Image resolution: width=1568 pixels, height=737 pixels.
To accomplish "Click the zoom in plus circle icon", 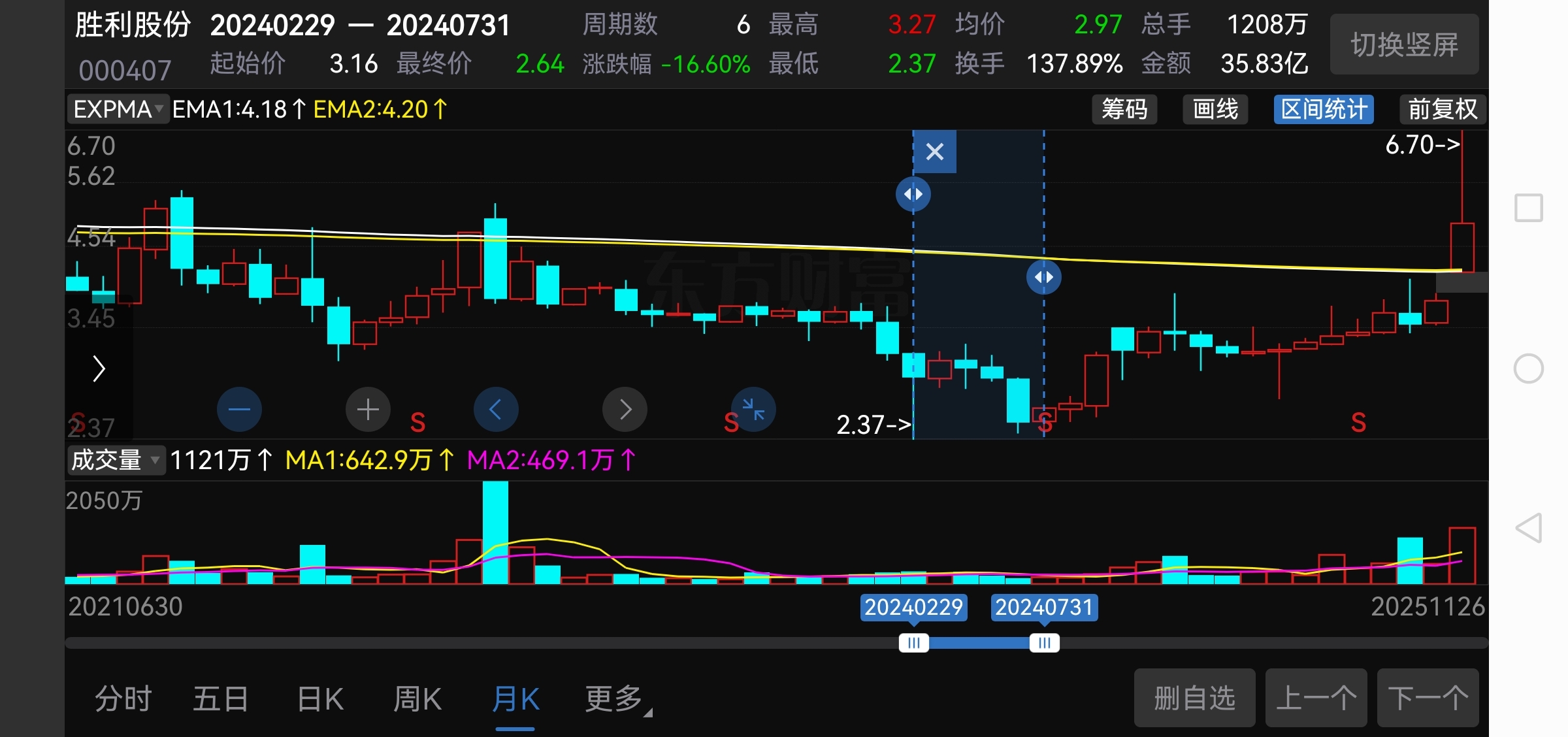I will (368, 410).
